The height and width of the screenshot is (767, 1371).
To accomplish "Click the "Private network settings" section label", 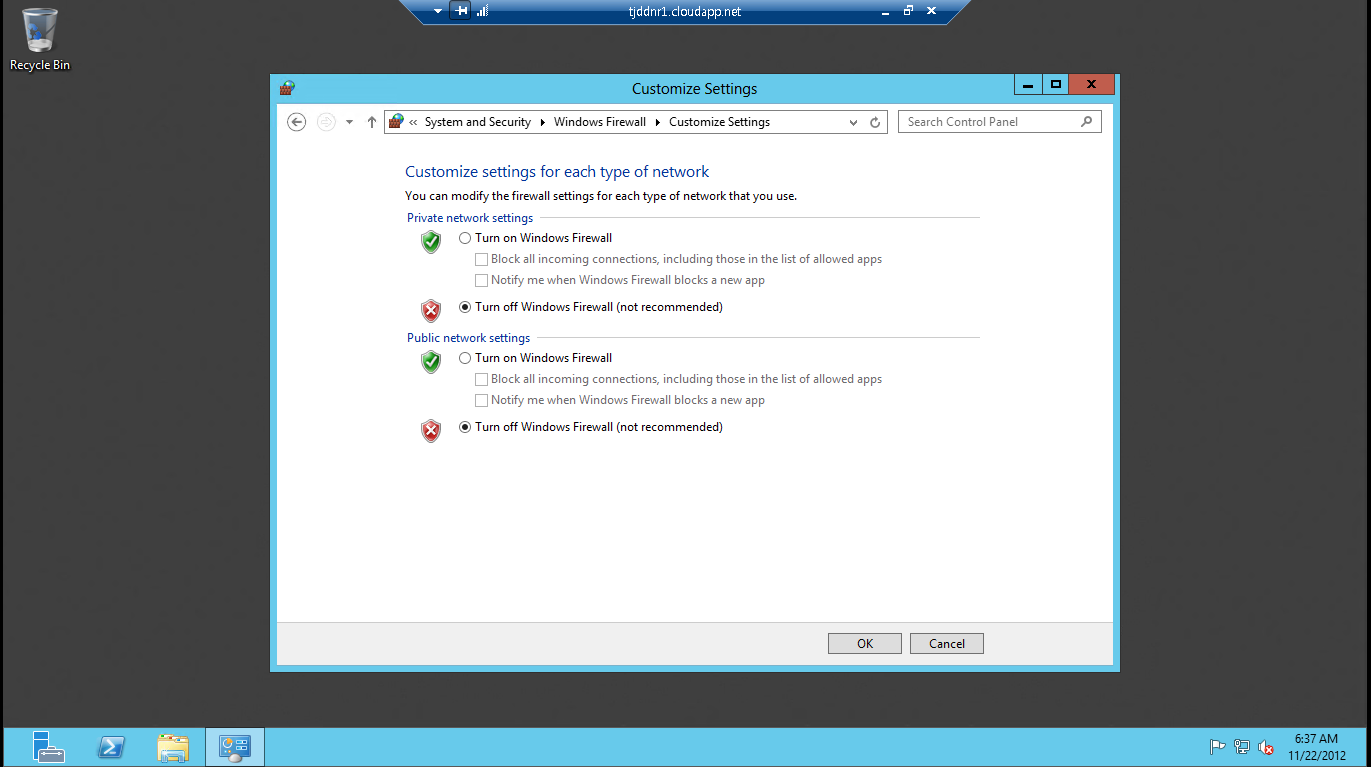I will point(470,218).
